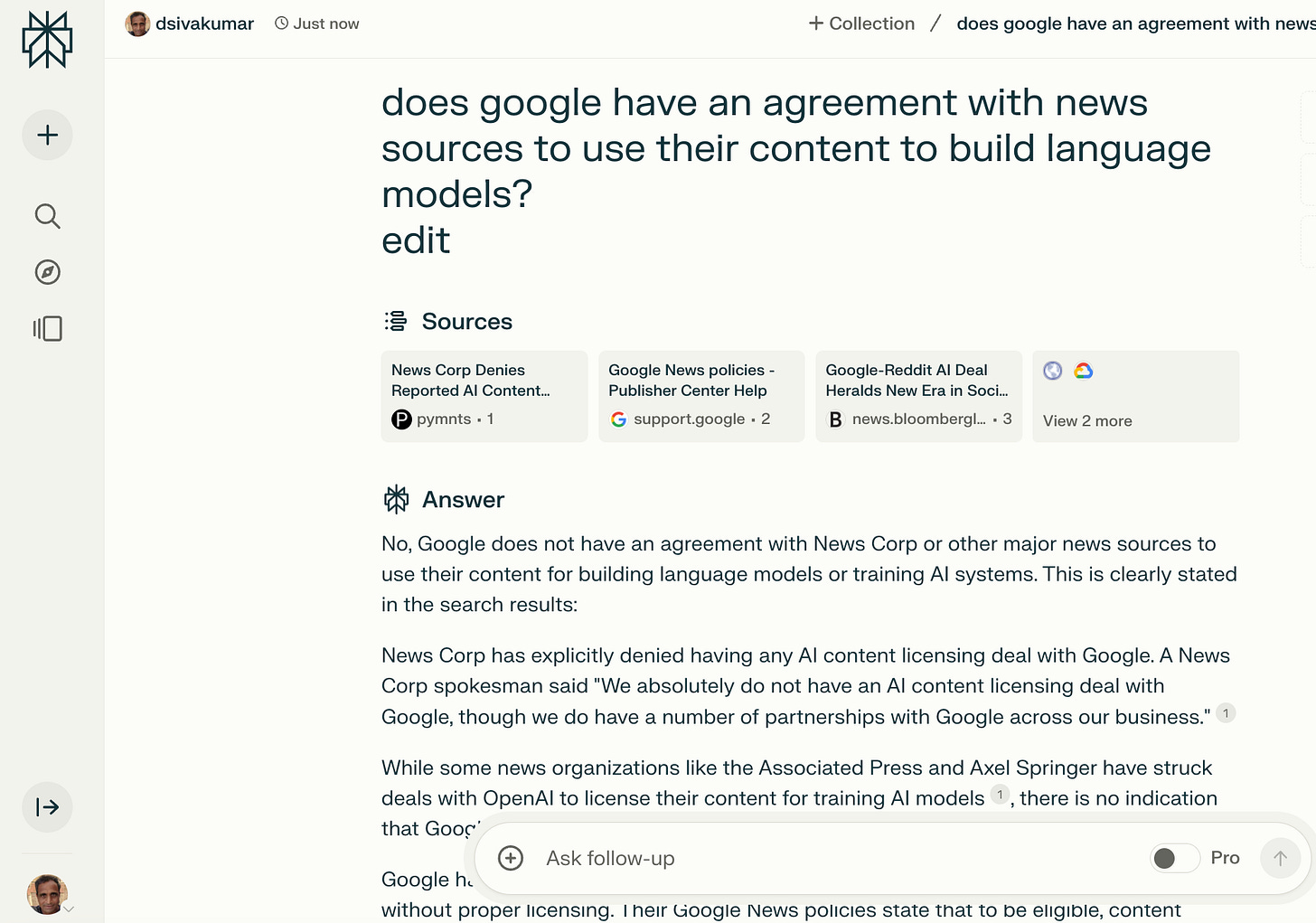The height and width of the screenshot is (923, 1316).
Task: Click the globe favicon in more sources
Action: click(x=1053, y=371)
